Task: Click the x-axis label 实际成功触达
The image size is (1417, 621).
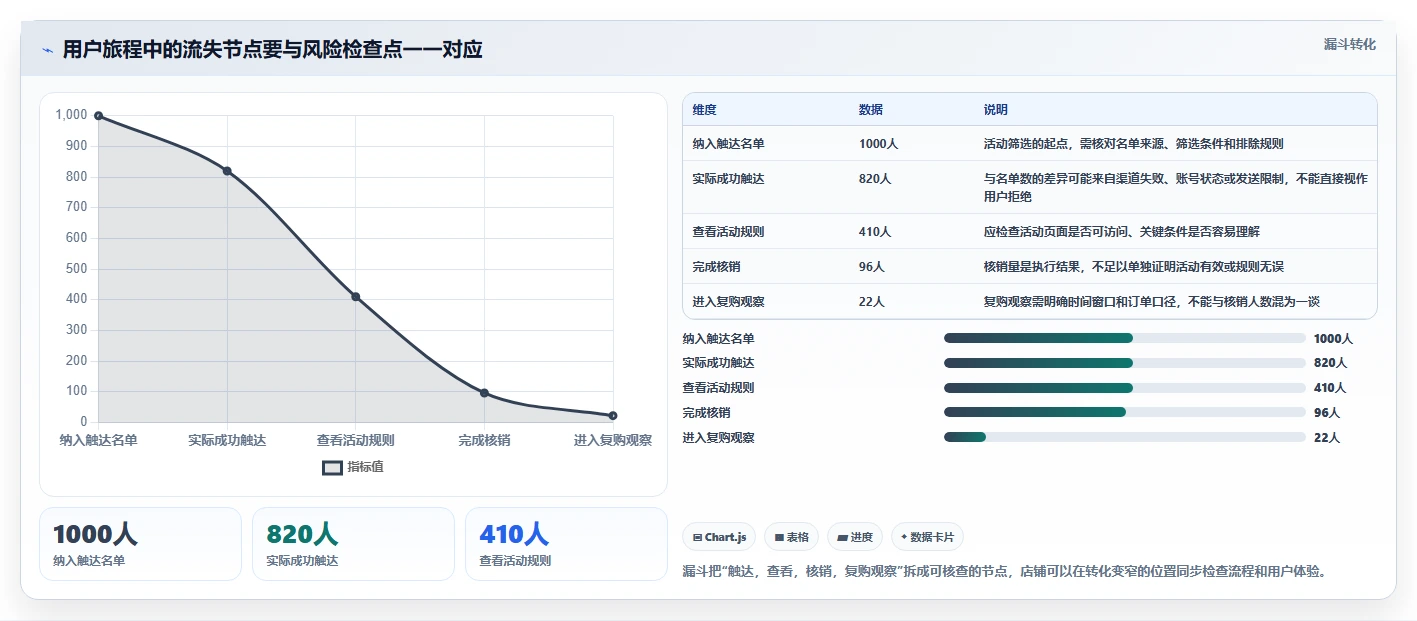Action: [x=227, y=440]
